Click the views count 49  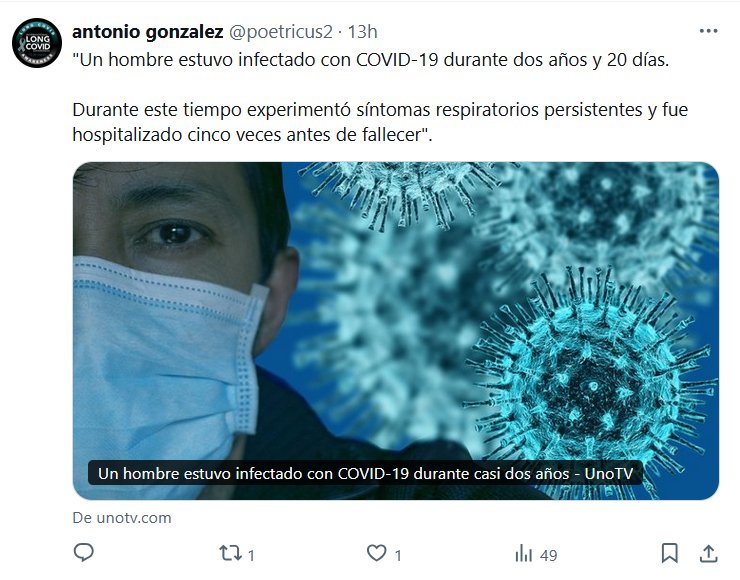pos(548,555)
